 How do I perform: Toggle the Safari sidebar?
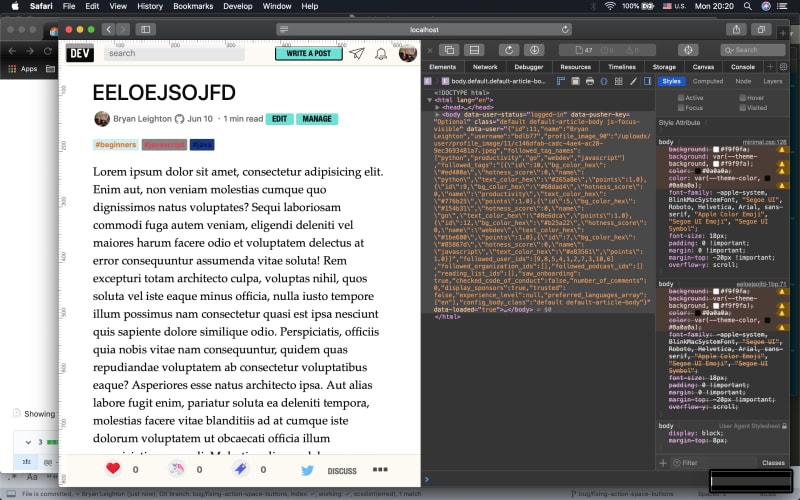(145, 30)
